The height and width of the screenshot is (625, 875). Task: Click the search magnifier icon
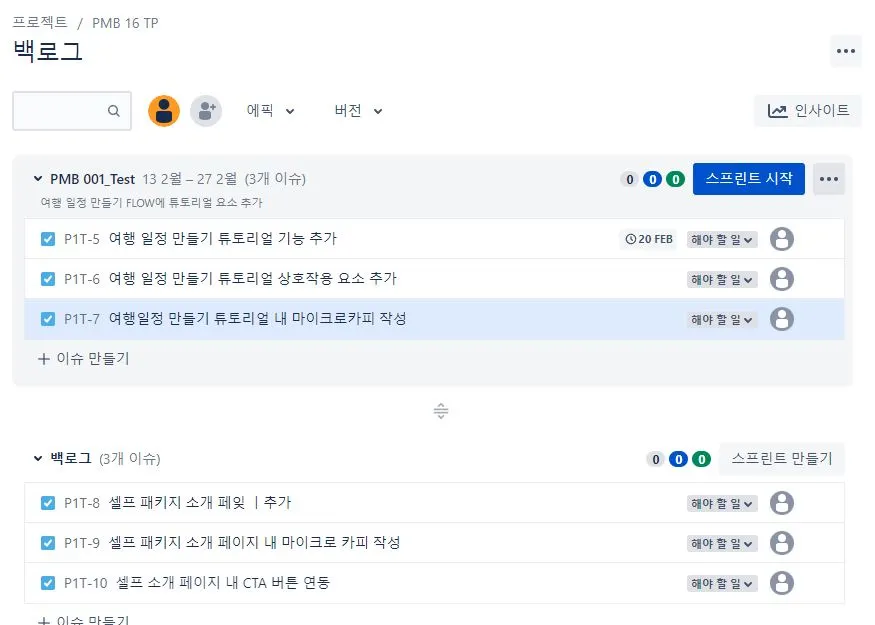coord(114,111)
